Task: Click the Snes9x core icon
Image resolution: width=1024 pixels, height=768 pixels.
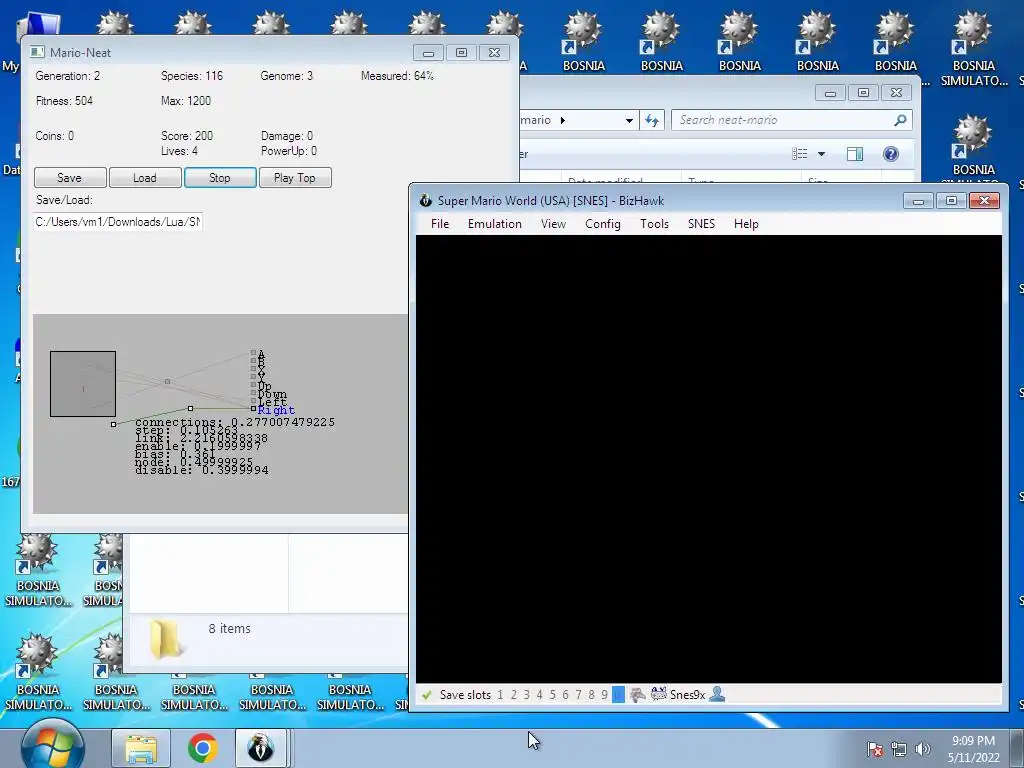Action: [x=658, y=694]
